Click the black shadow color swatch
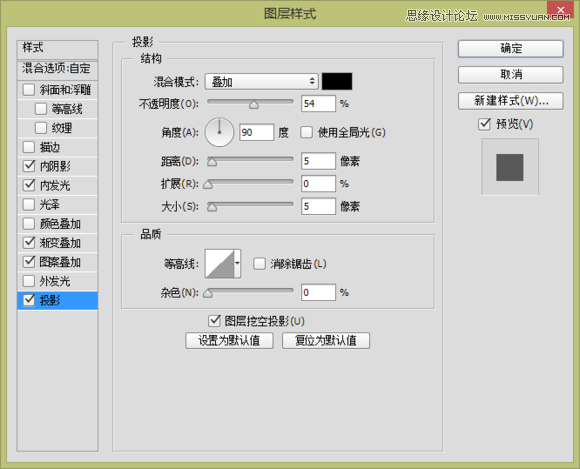The height and width of the screenshot is (469, 580). 337,81
